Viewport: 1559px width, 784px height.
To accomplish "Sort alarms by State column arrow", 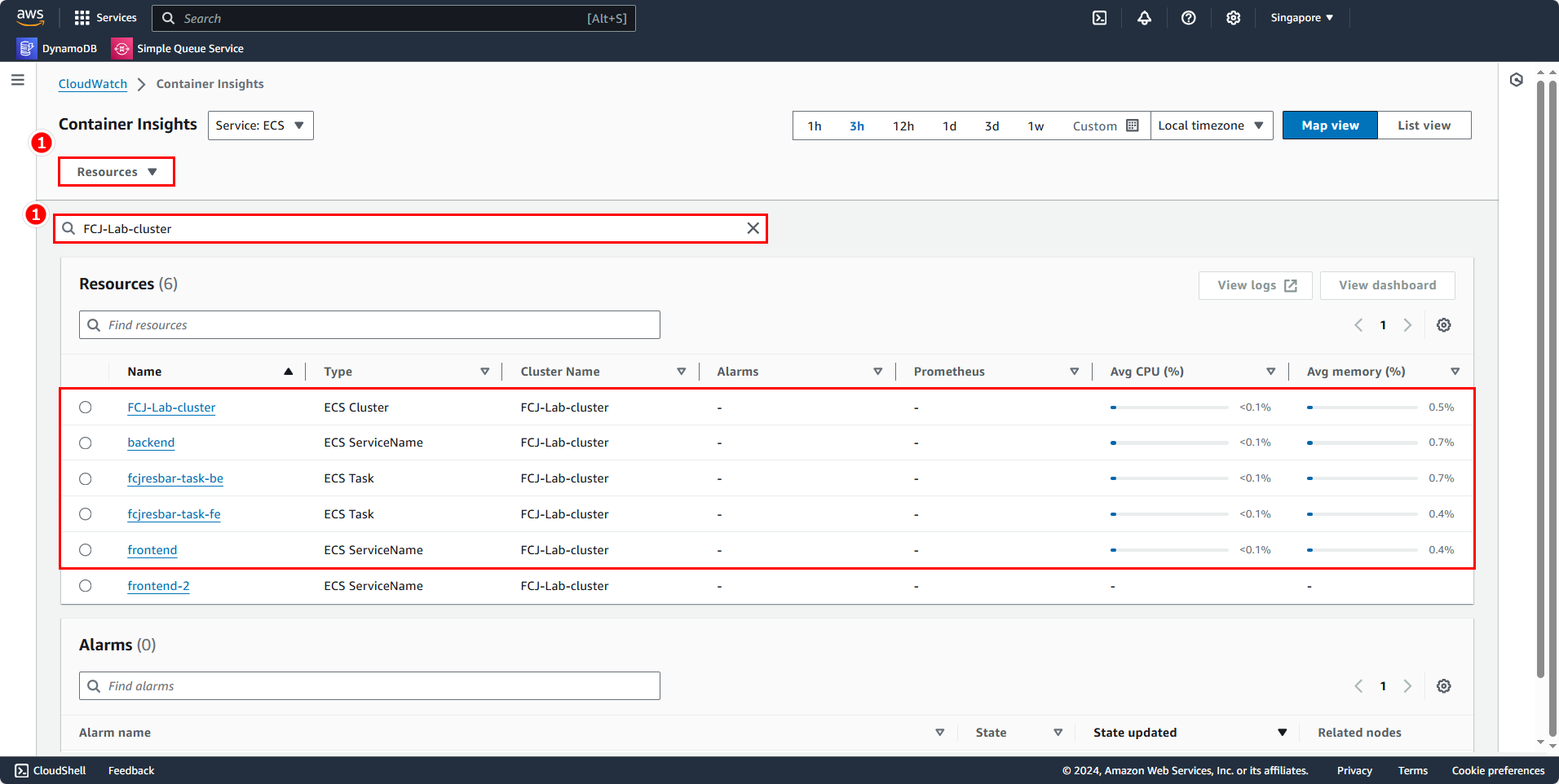I will click(1058, 733).
